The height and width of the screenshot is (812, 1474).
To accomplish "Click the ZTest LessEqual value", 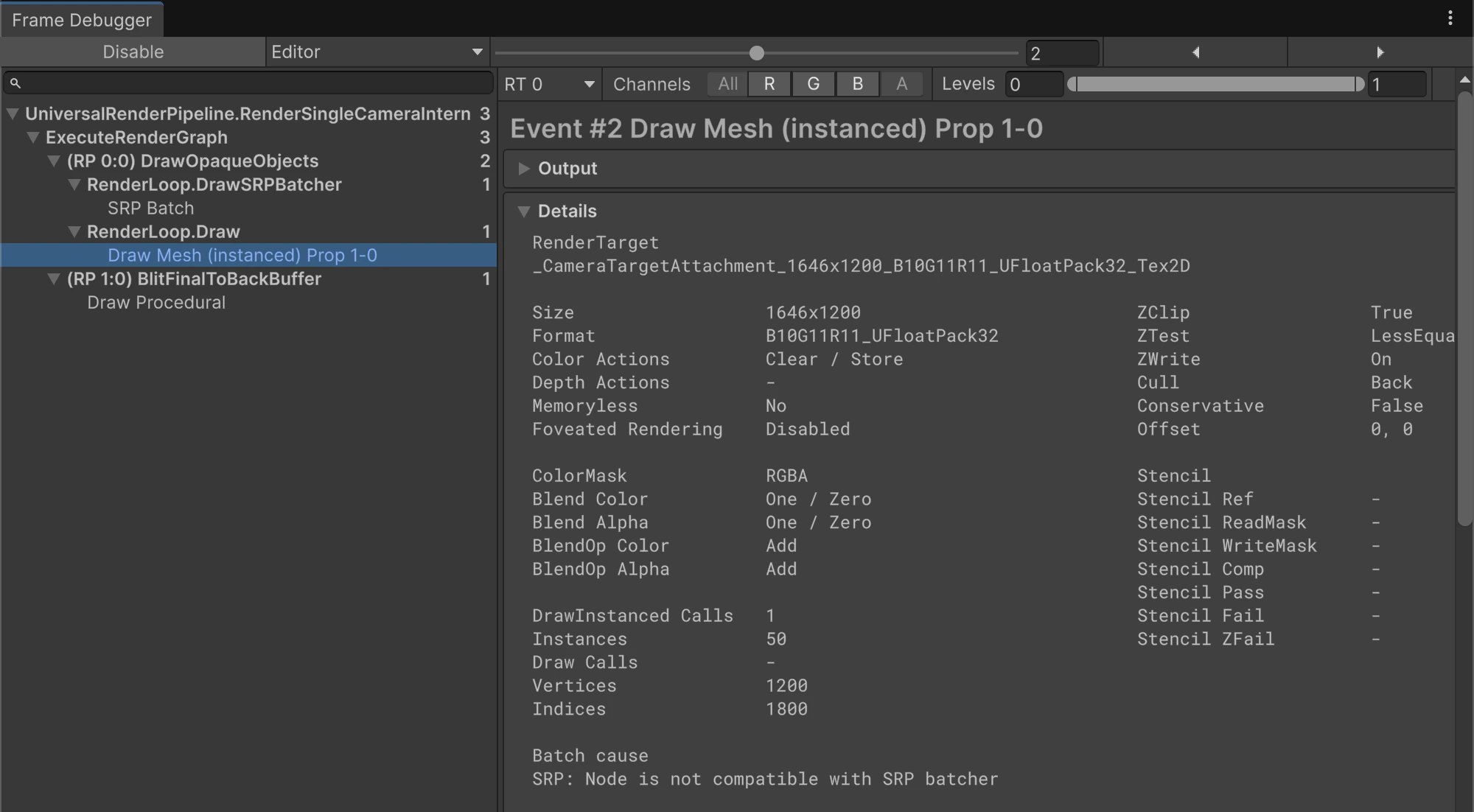I will 1413,336.
